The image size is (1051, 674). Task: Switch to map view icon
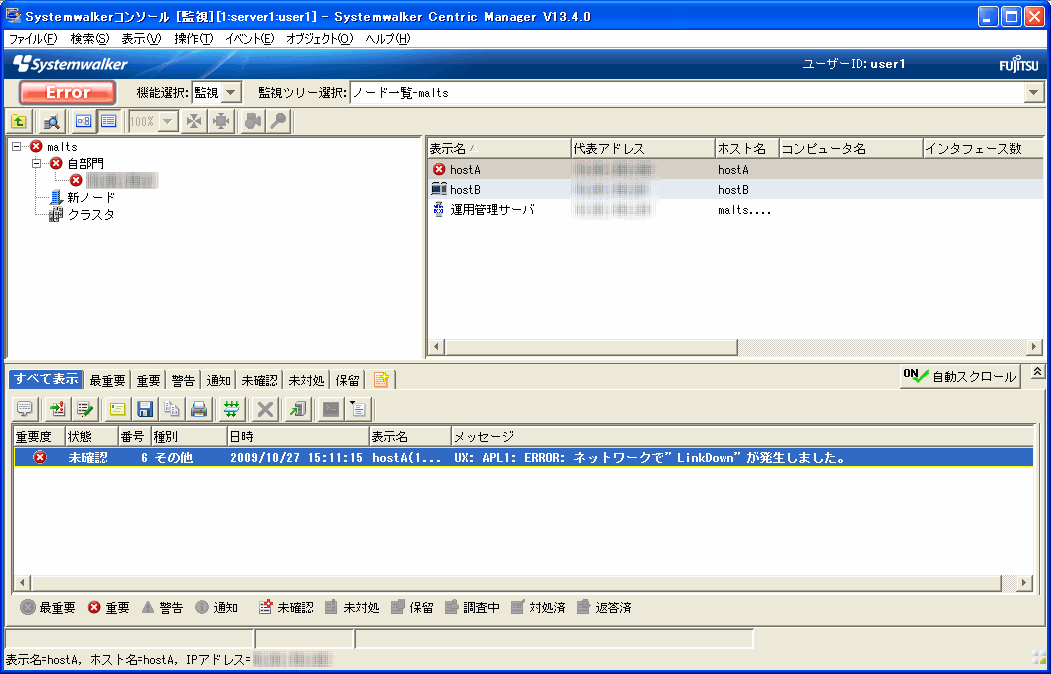[83, 121]
